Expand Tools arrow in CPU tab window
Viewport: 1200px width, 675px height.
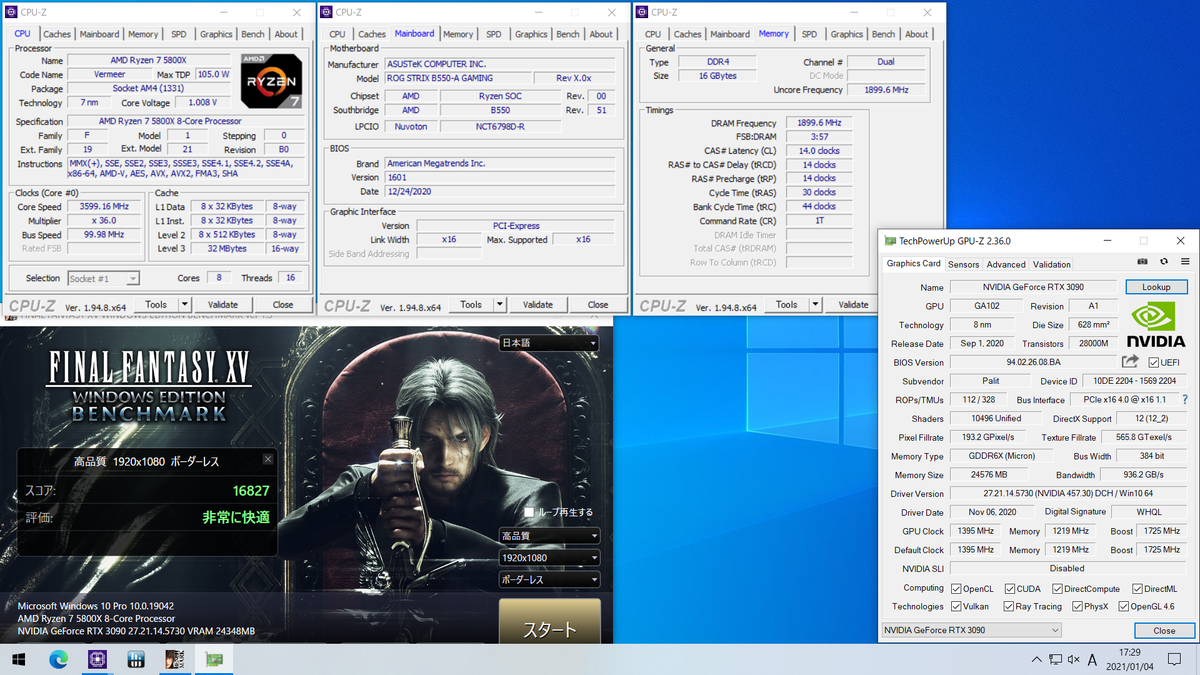pyautogui.click(x=184, y=304)
